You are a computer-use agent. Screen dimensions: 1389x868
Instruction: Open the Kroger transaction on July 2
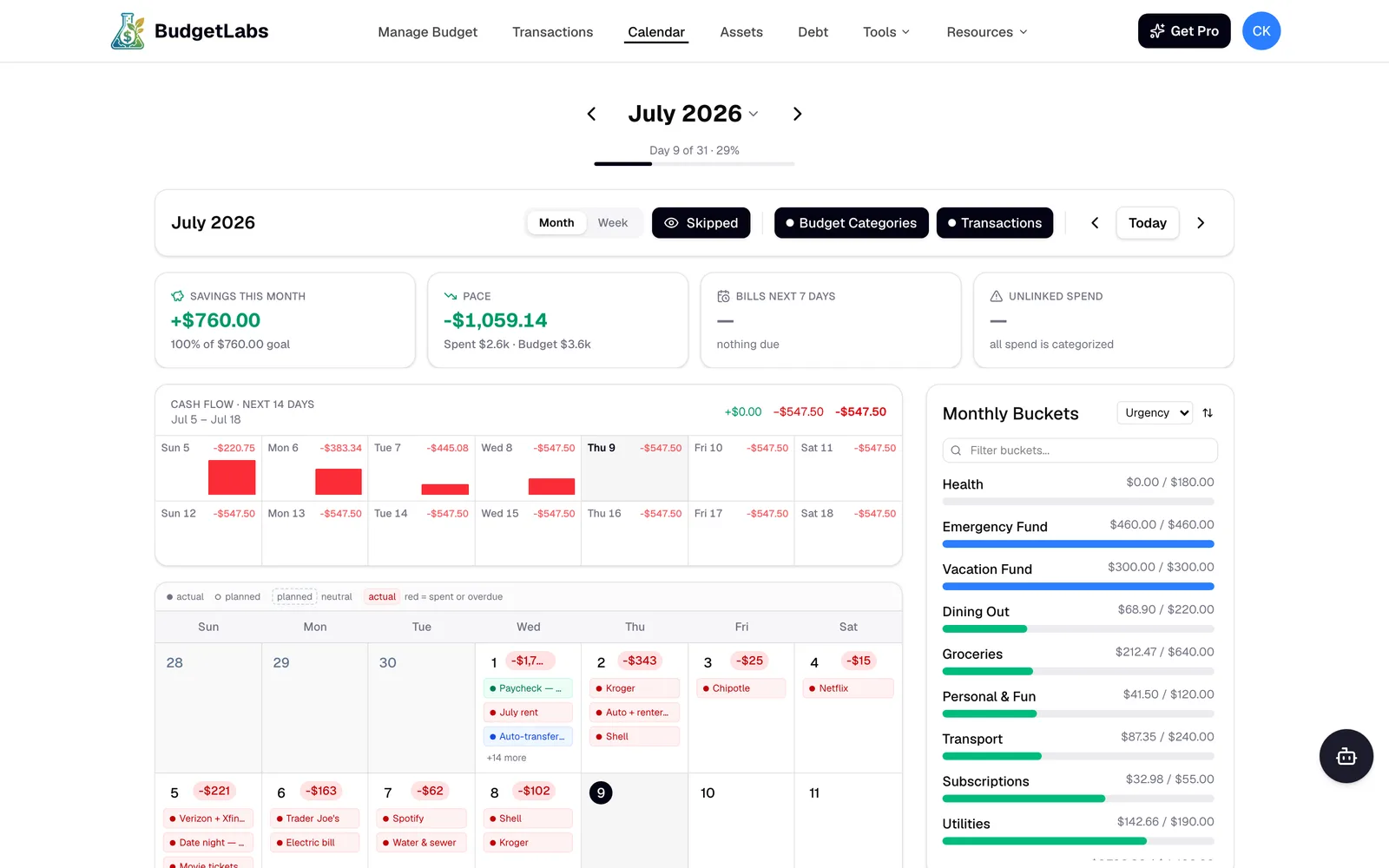[x=635, y=688]
